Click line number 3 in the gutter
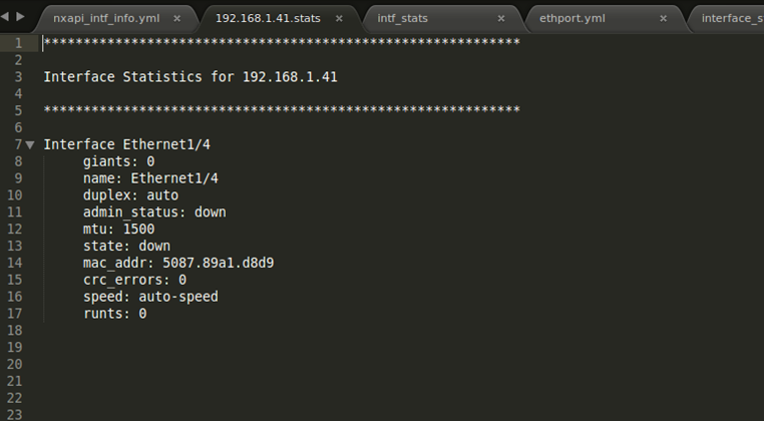The height and width of the screenshot is (421, 764). click(x=18, y=76)
